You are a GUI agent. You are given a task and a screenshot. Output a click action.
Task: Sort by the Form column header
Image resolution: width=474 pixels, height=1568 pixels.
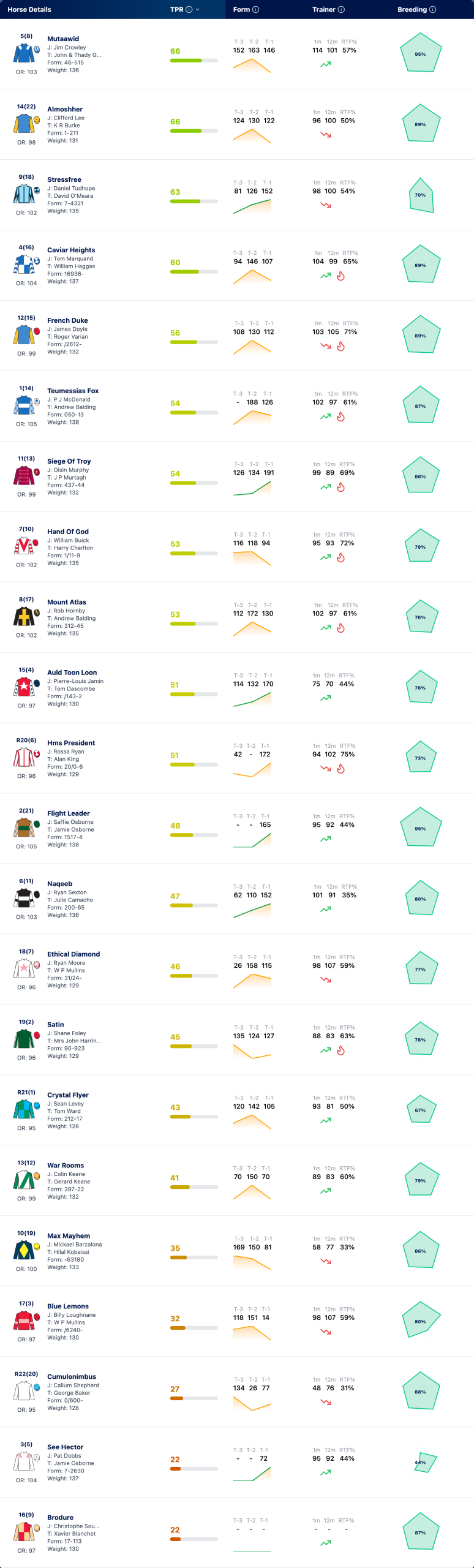click(241, 9)
